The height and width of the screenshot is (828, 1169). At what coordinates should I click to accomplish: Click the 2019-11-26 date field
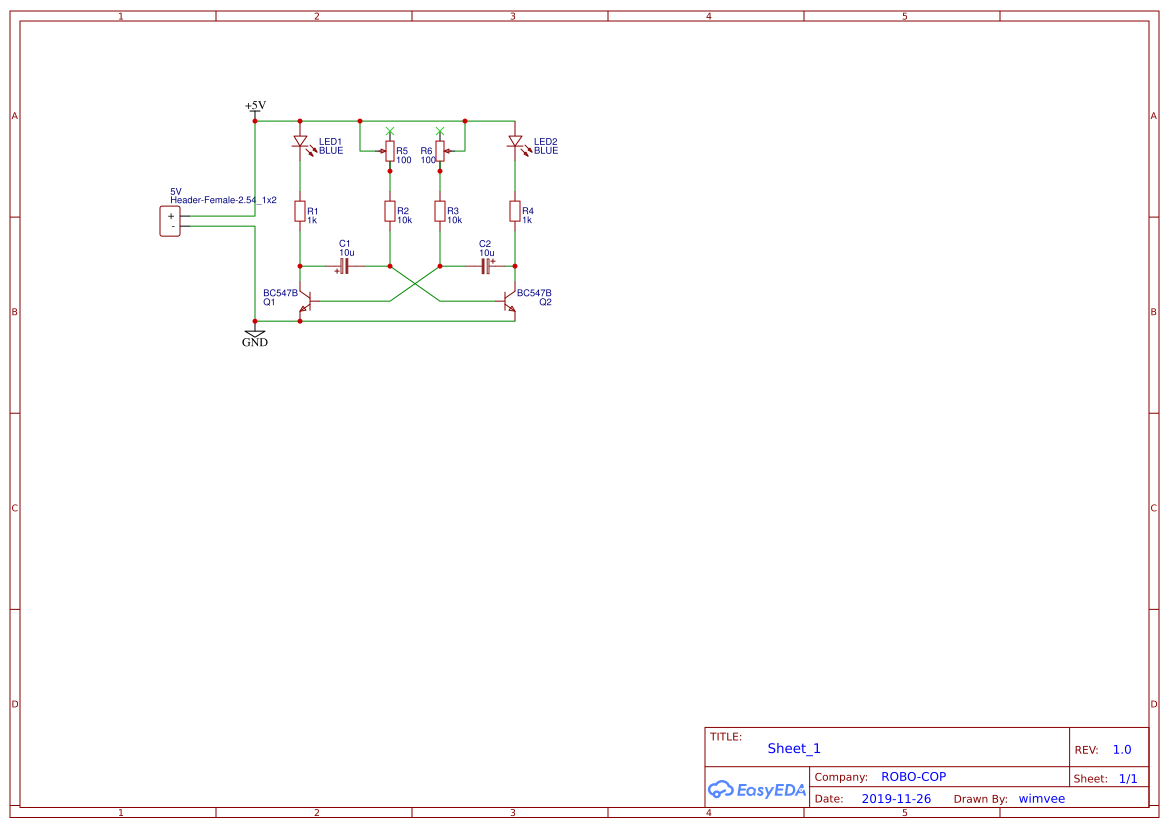(x=896, y=799)
